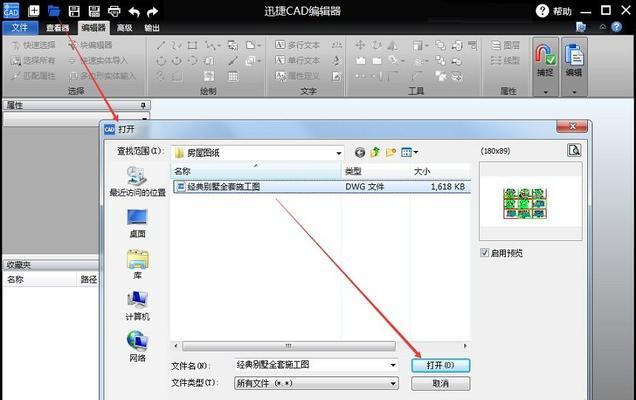Click the blue open folder icon
The width and height of the screenshot is (636, 400).
tap(54, 11)
